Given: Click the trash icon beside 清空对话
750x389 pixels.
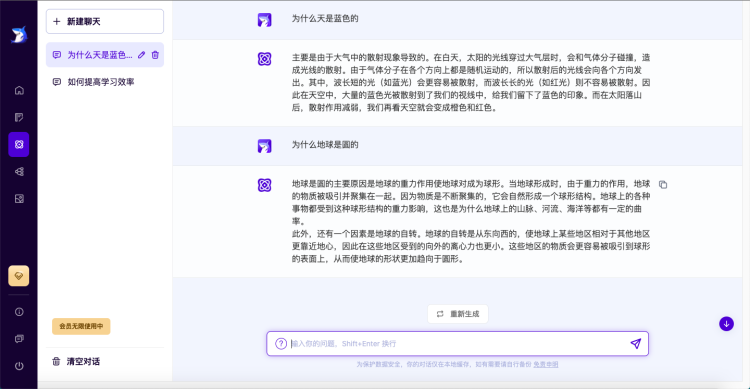Looking at the screenshot, I should (x=56, y=361).
